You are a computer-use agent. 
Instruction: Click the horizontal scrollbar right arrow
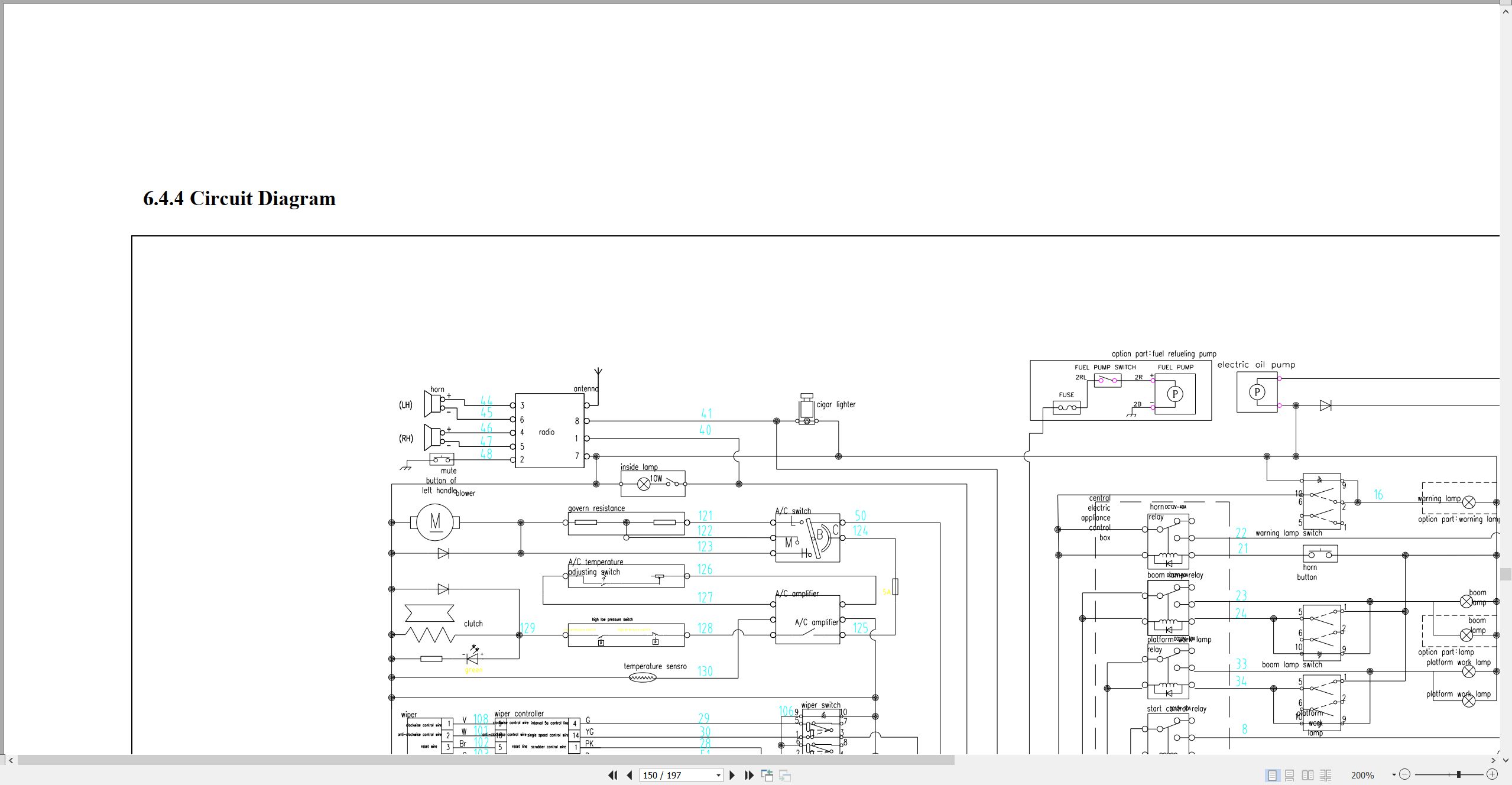pyautogui.click(x=1493, y=760)
